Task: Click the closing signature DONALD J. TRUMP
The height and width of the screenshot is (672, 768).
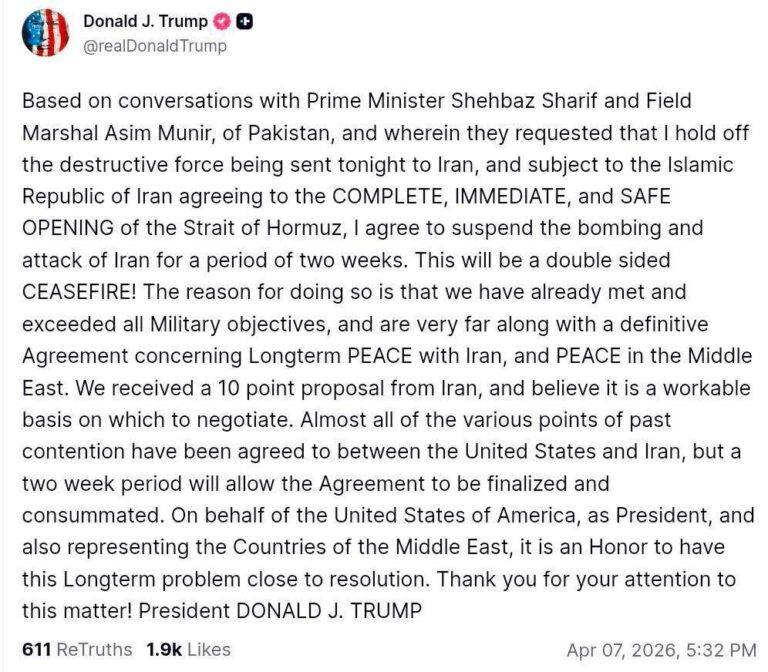Action: coord(329,611)
